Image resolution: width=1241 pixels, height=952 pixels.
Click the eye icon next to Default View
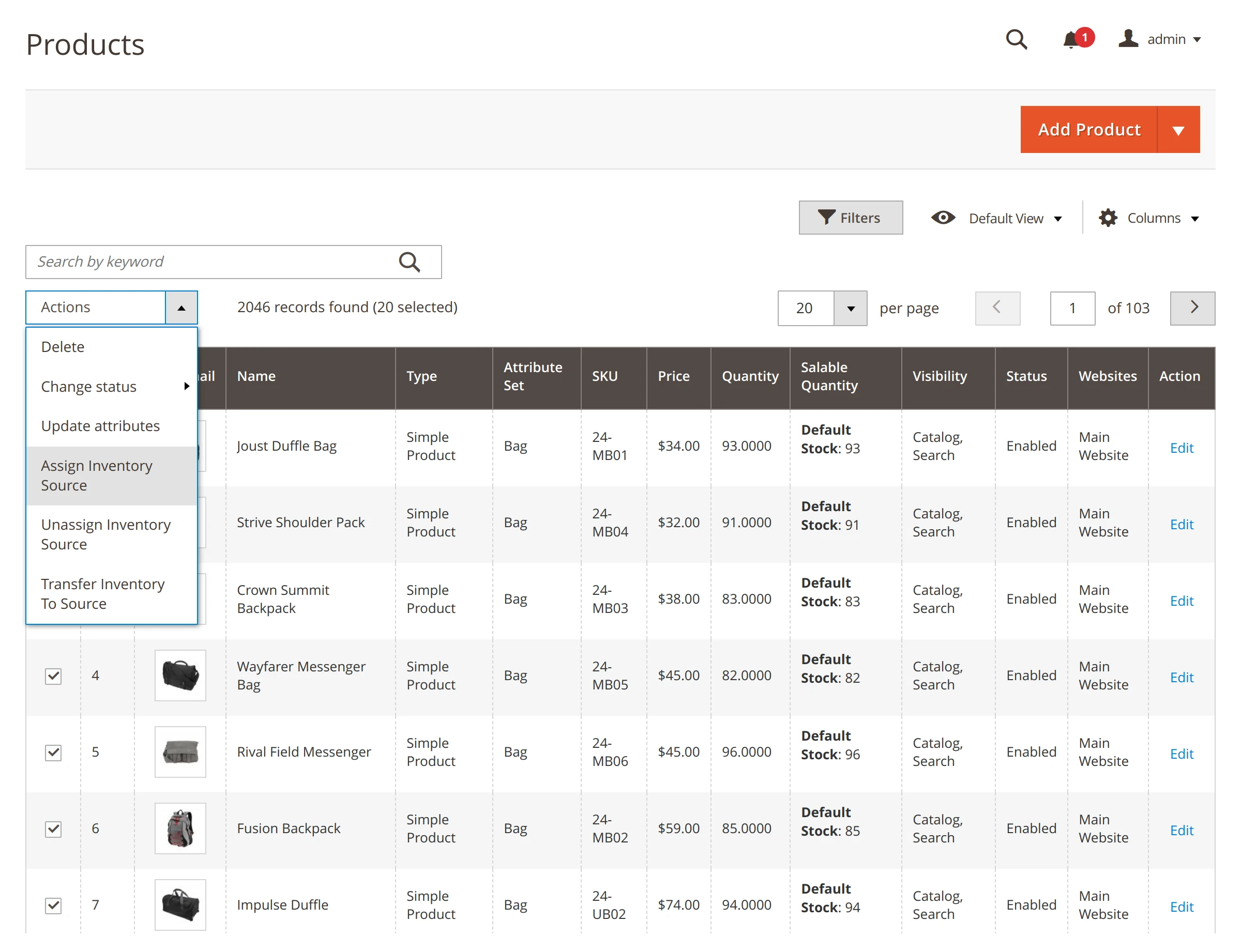[942, 218]
